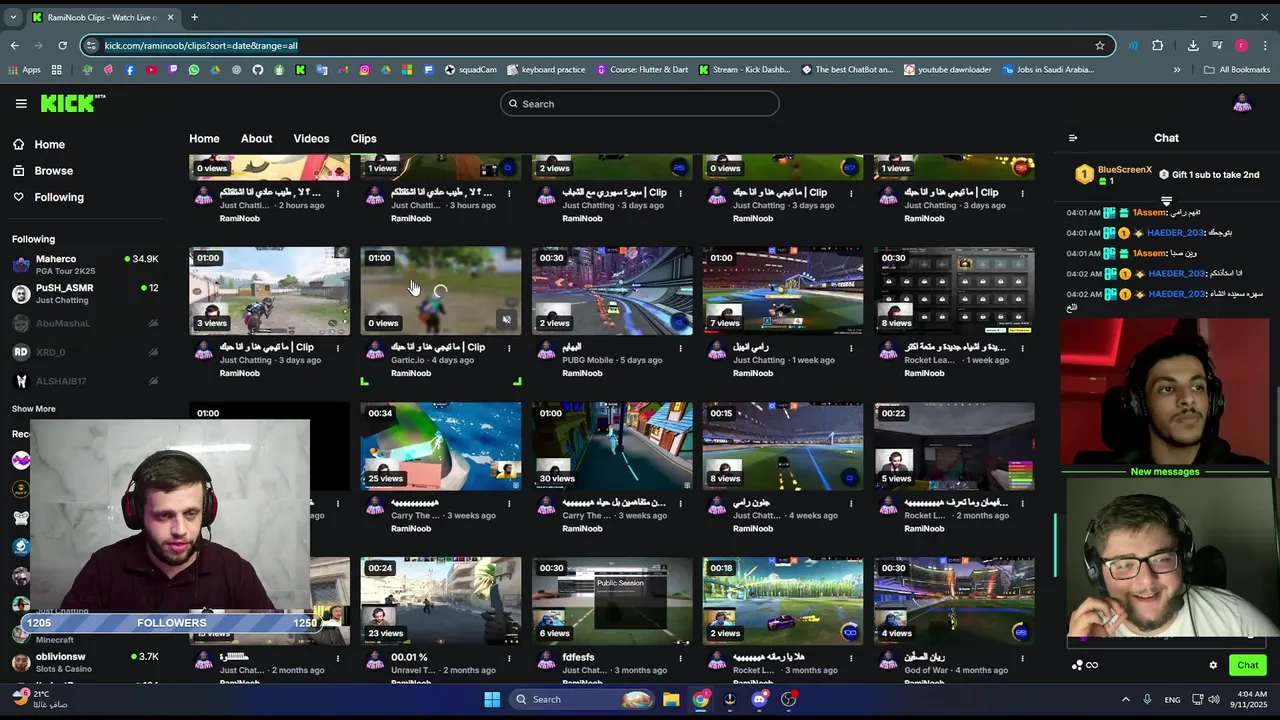Screen dimensions: 1280x720
Task: Click the Chat send button
Action: click(1247, 665)
